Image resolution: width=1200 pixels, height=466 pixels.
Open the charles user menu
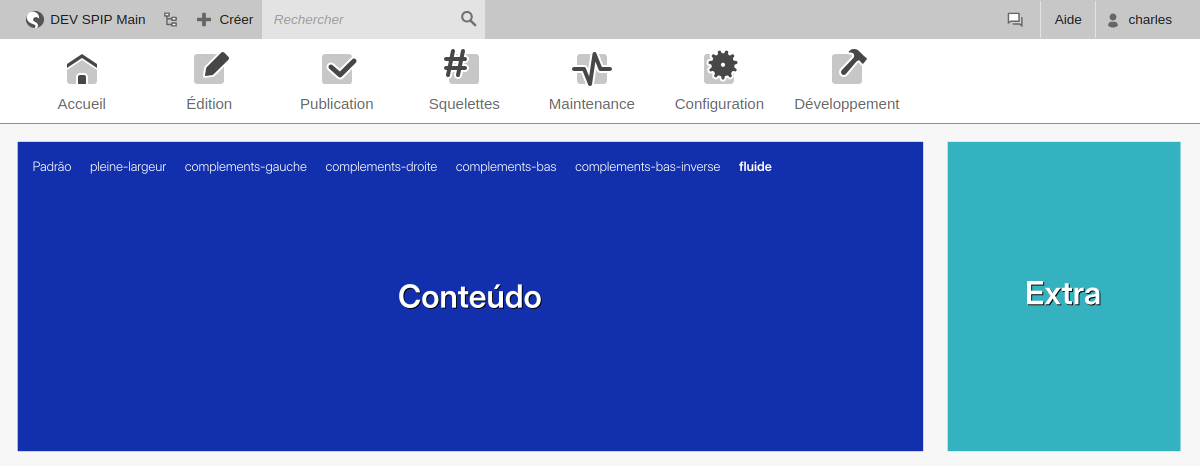1139,19
